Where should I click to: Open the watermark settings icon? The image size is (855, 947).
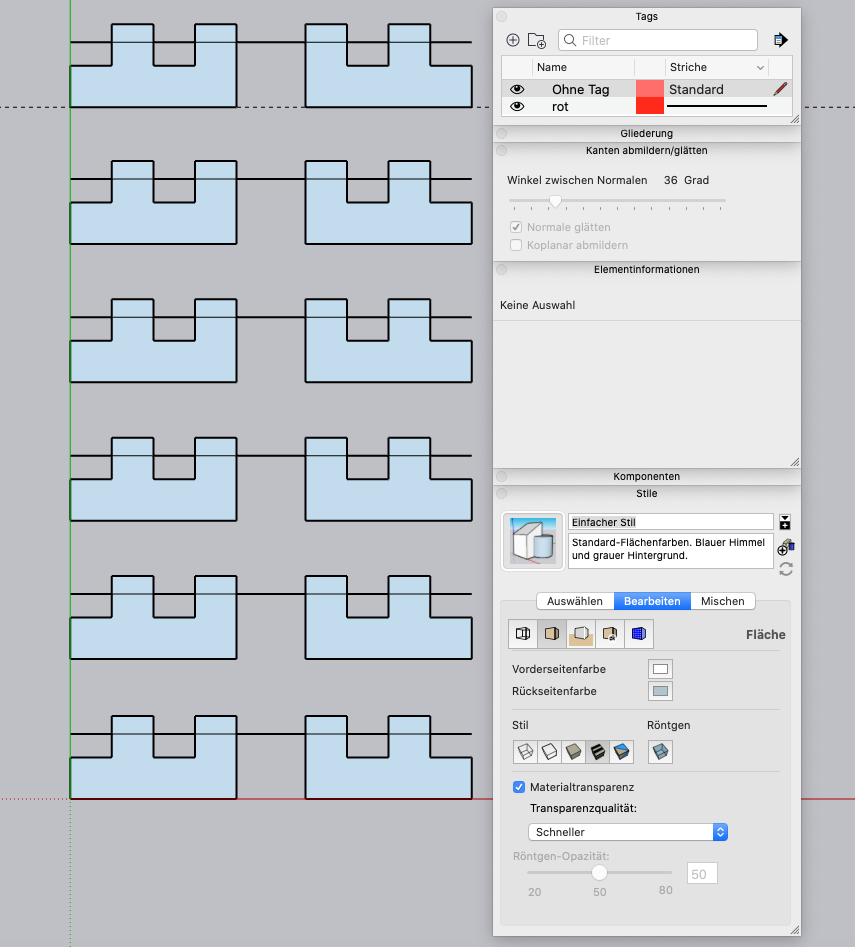(609, 633)
